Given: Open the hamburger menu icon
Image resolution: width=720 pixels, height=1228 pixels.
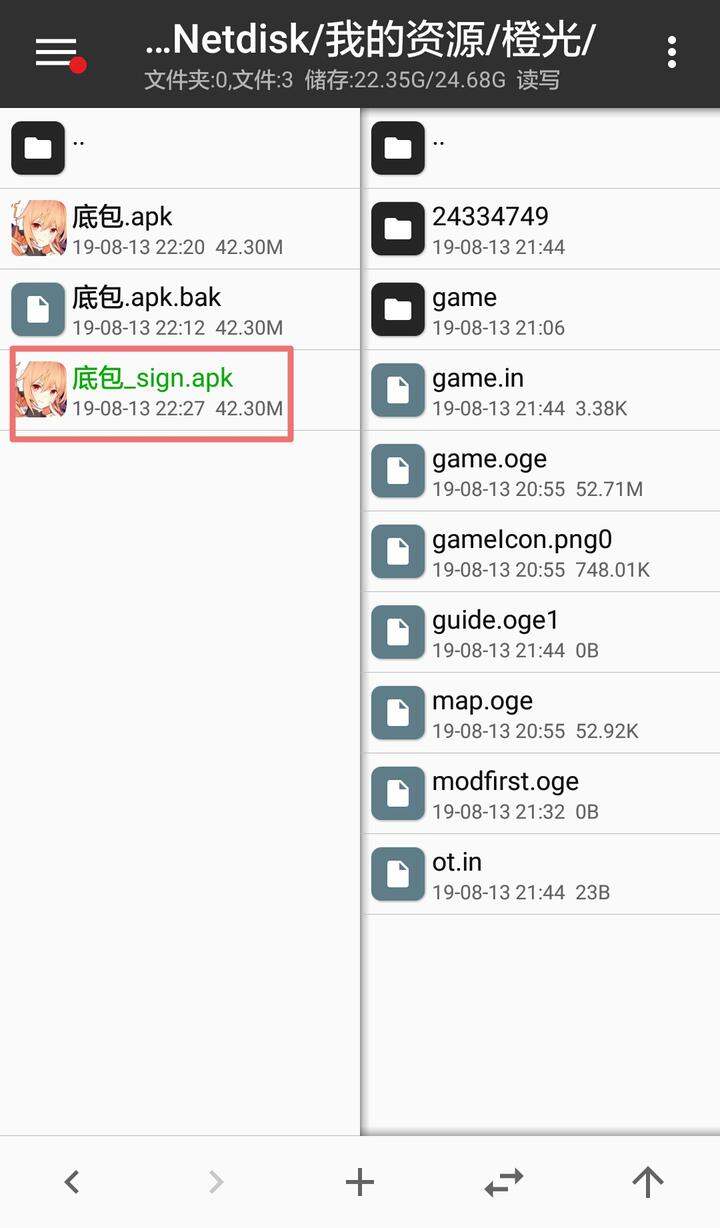Looking at the screenshot, I should tap(57, 53).
